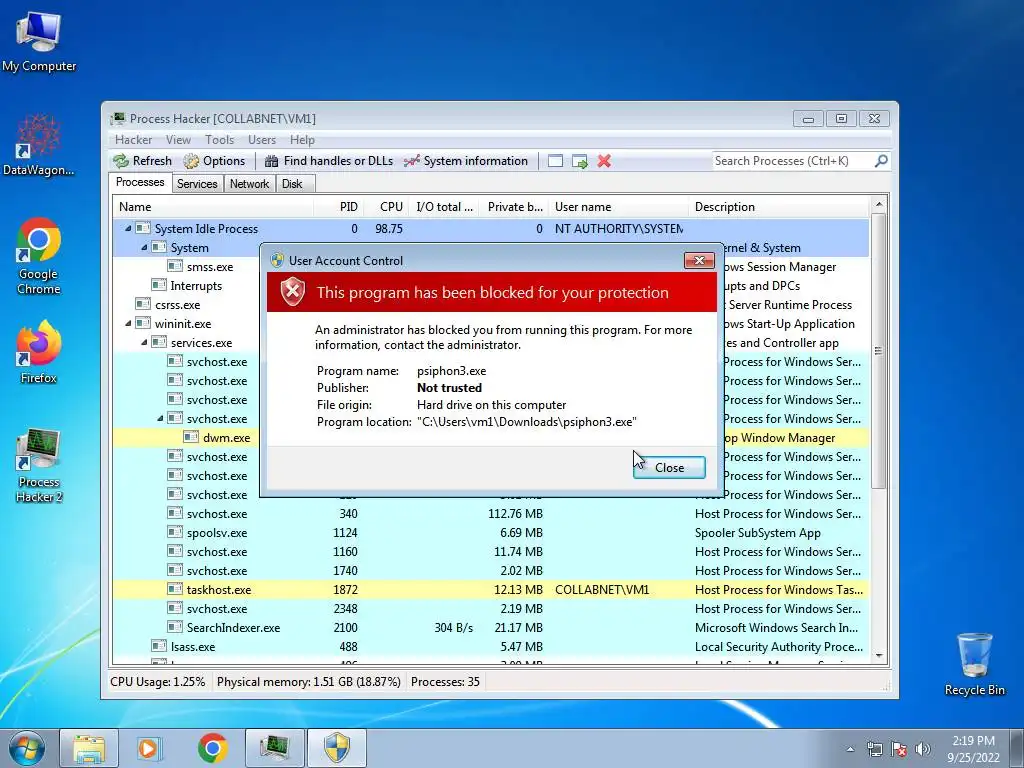Click the process list scrollbar up arrow
The image size is (1024, 768).
click(879, 204)
